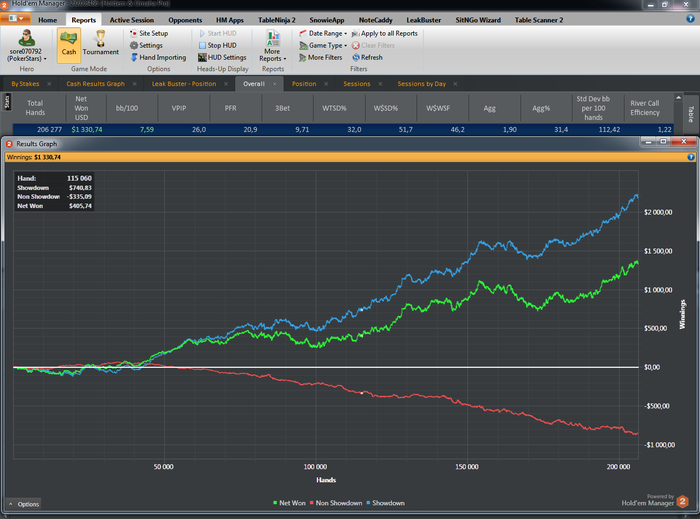Image resolution: width=700 pixels, height=519 pixels.
Task: Open the More Reports dropdown
Action: coord(272,46)
